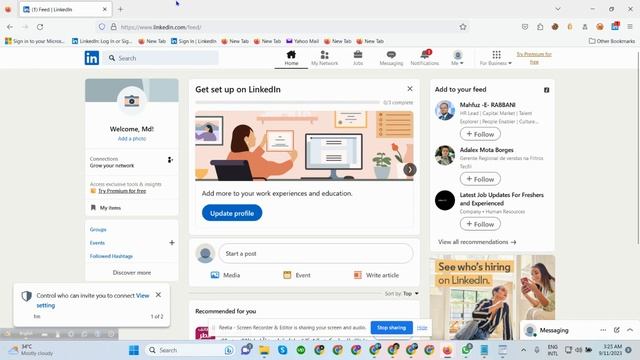640x360 pixels.
Task: Open the Sort by Top dropdown
Action: point(402,293)
